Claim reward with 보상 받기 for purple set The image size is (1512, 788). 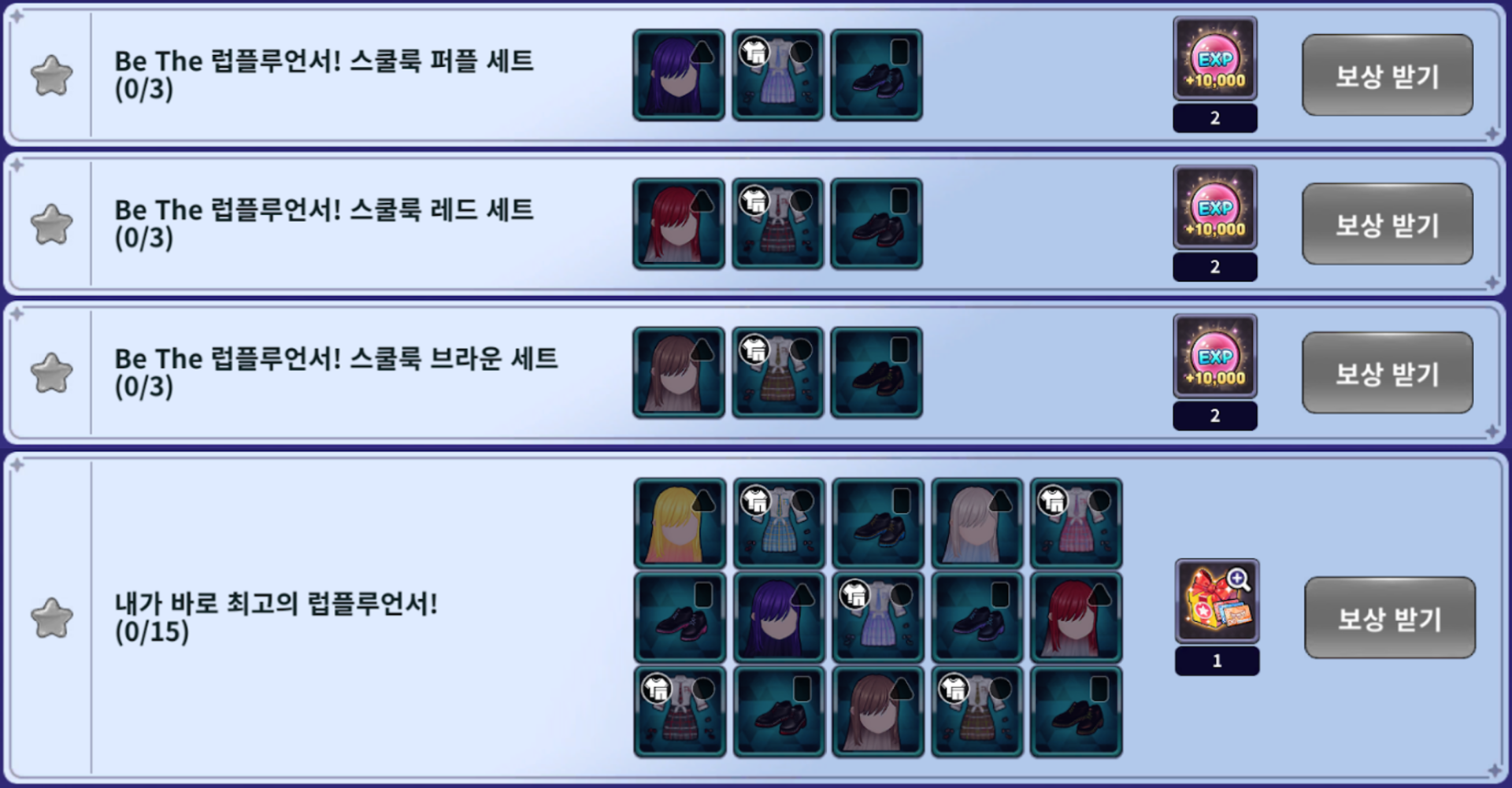[1388, 76]
